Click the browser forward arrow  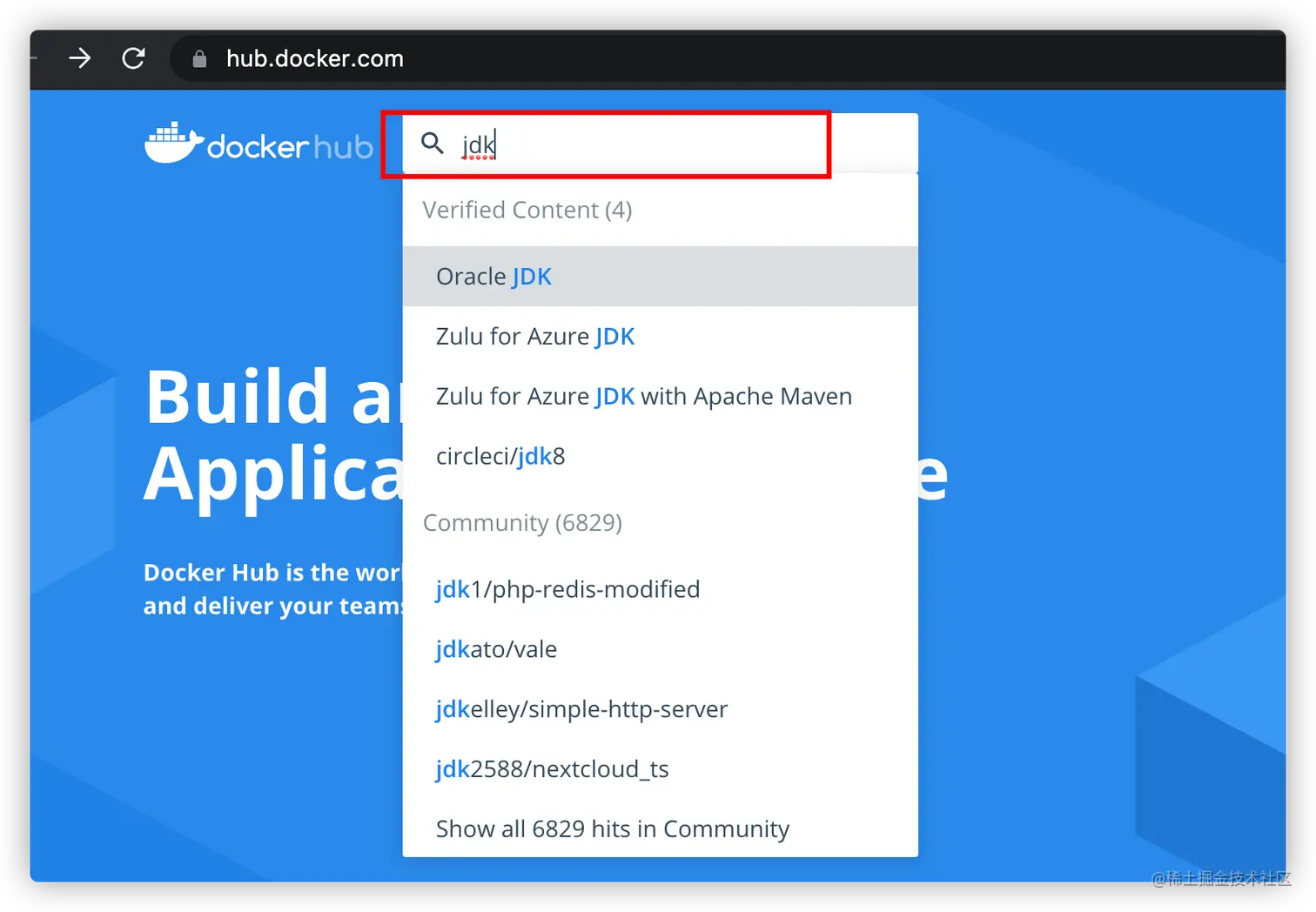(x=80, y=58)
